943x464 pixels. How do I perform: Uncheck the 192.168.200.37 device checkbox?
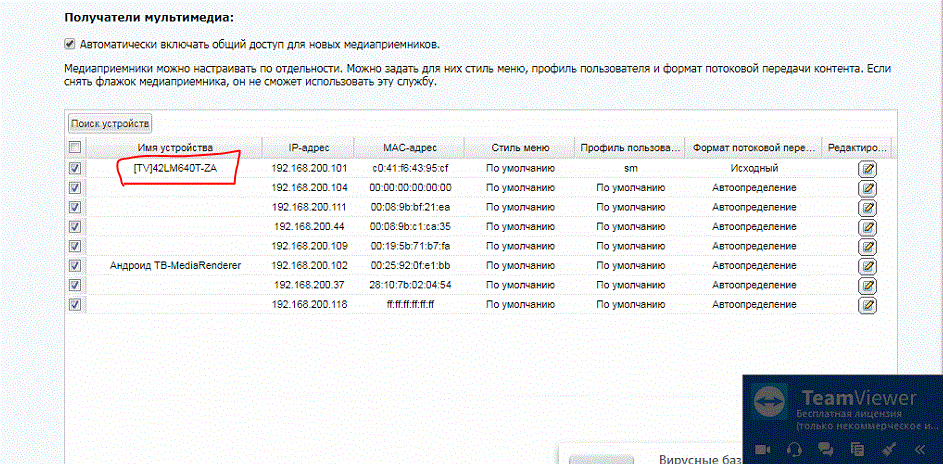click(75, 285)
